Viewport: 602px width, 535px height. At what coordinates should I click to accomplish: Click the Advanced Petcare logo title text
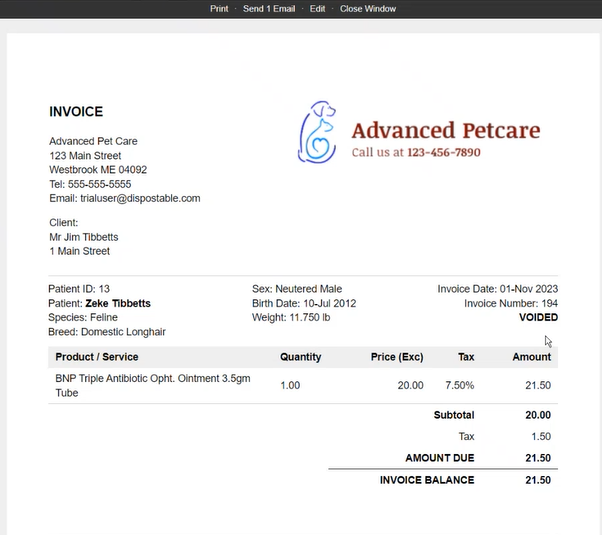tap(445, 130)
